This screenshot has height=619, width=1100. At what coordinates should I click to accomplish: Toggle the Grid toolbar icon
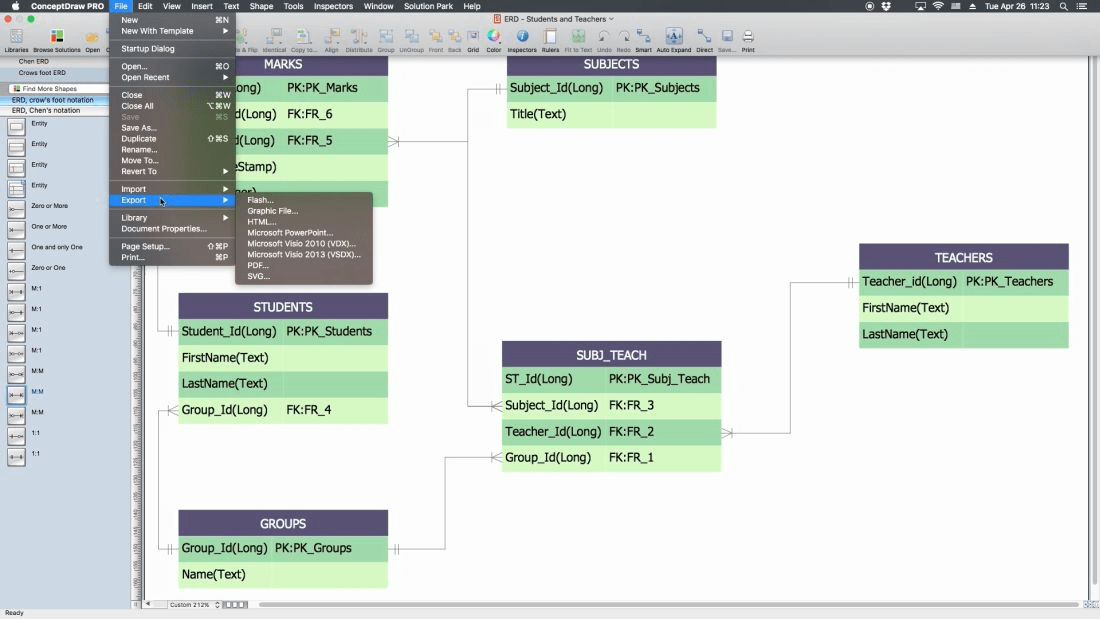click(473, 40)
